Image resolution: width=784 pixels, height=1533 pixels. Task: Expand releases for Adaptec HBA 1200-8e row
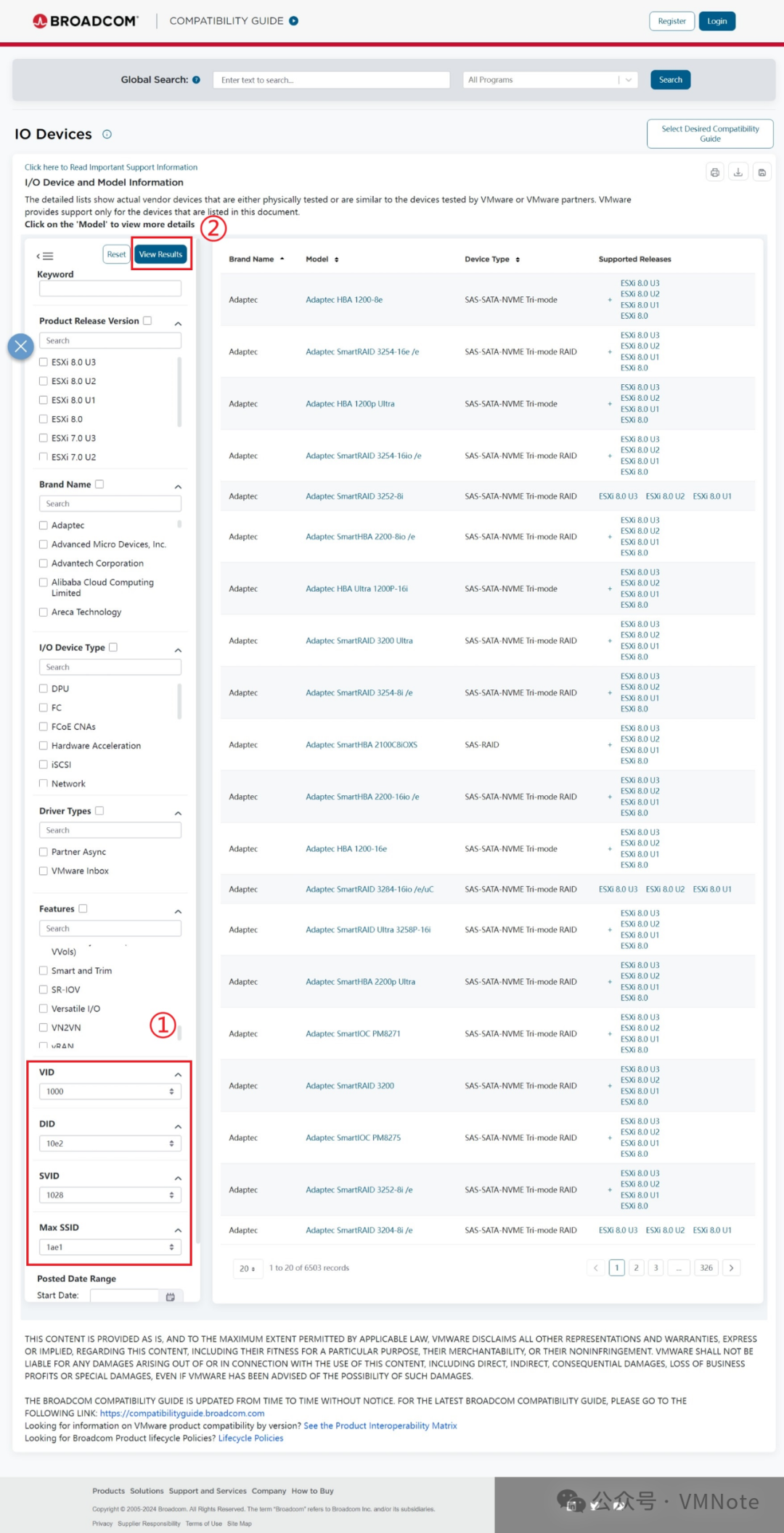(610, 300)
